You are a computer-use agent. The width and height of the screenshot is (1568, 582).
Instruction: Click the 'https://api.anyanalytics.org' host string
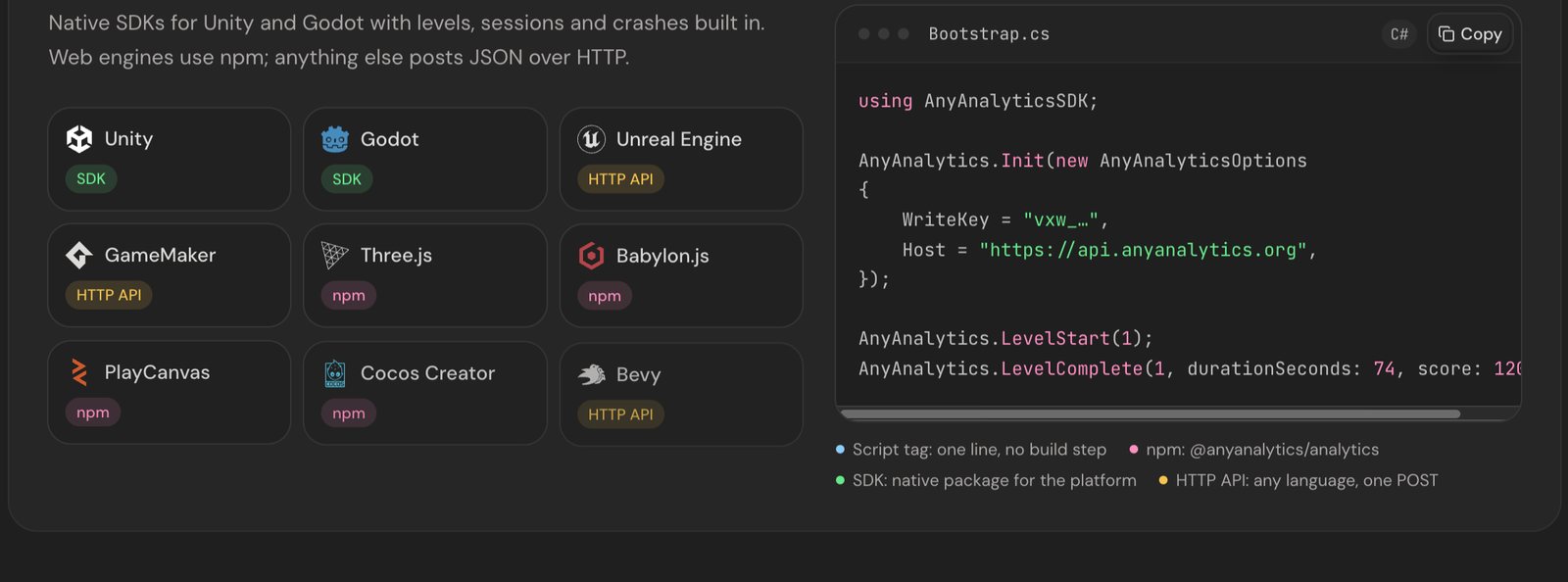[x=1143, y=250]
